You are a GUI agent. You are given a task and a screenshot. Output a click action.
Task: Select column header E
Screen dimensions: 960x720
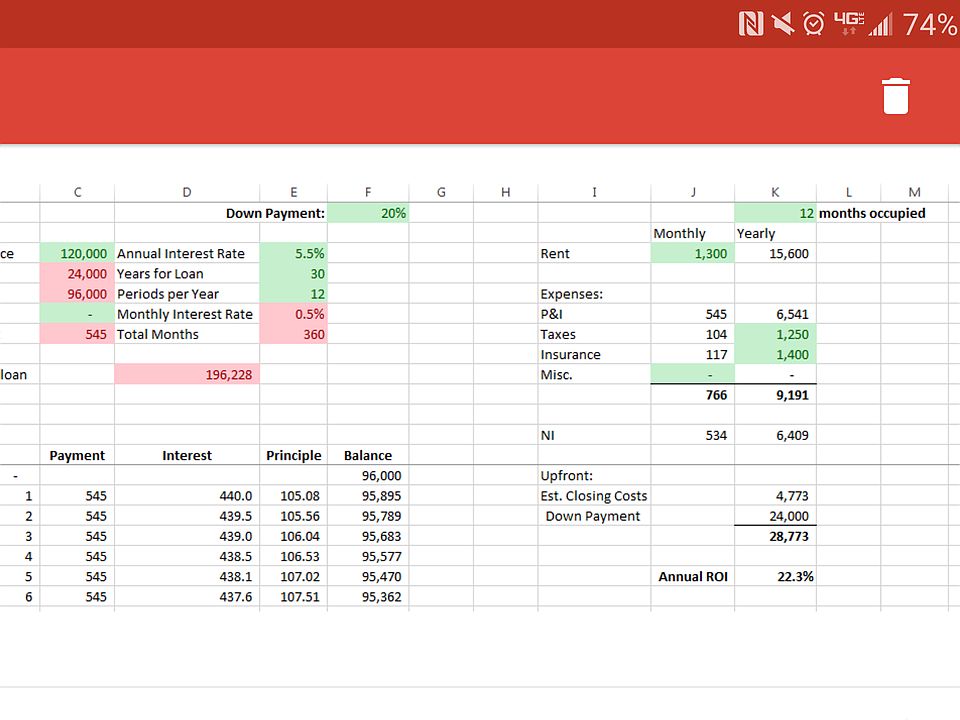[x=294, y=192]
